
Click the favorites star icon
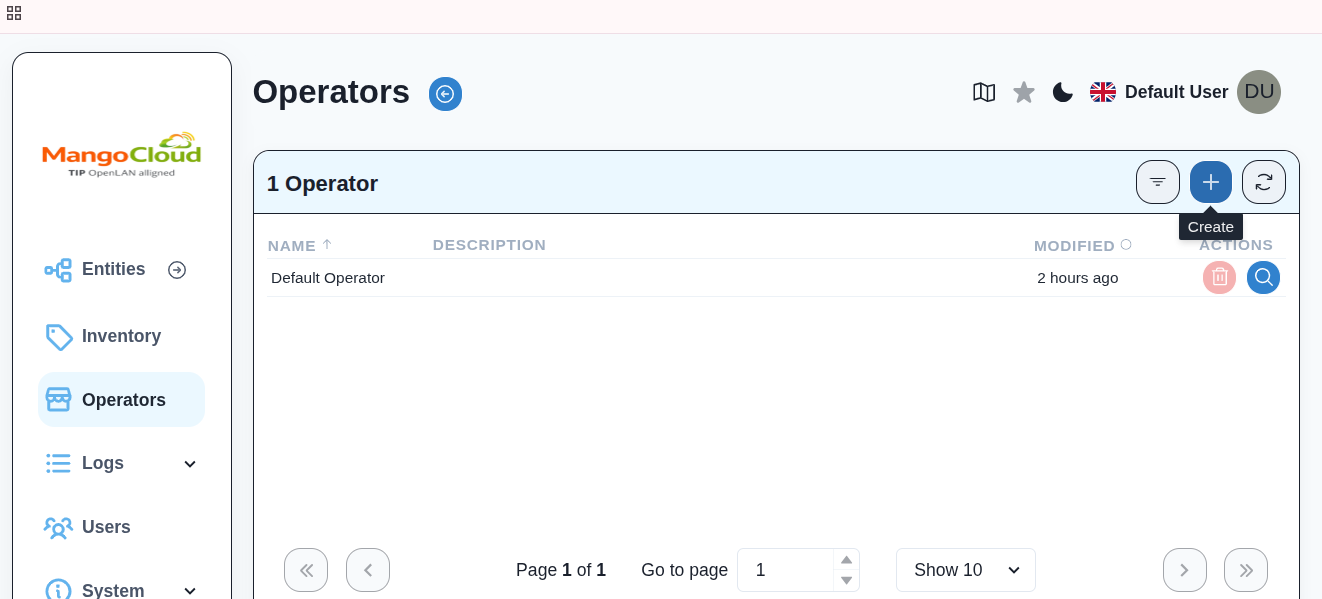pos(1024,92)
